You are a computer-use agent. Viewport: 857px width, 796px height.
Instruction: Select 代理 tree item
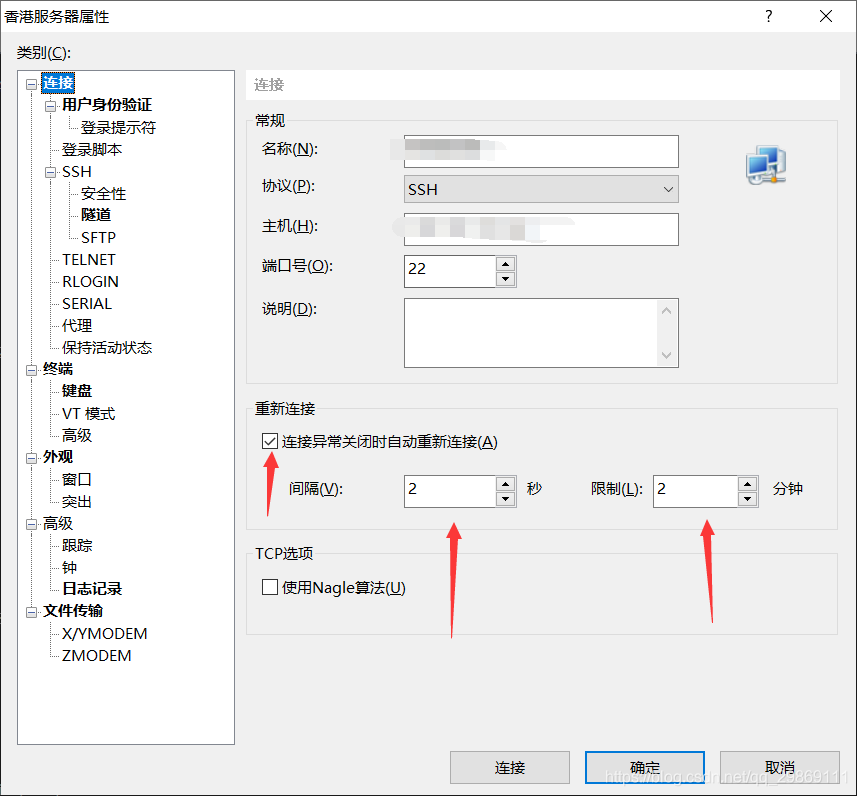pos(77,325)
